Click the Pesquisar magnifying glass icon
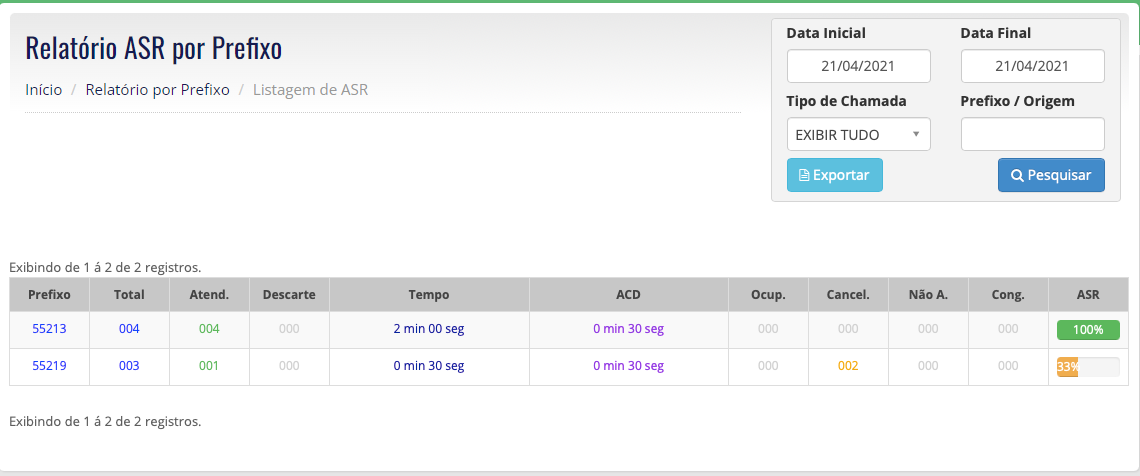Image resolution: width=1140 pixels, height=476 pixels. tap(1018, 175)
